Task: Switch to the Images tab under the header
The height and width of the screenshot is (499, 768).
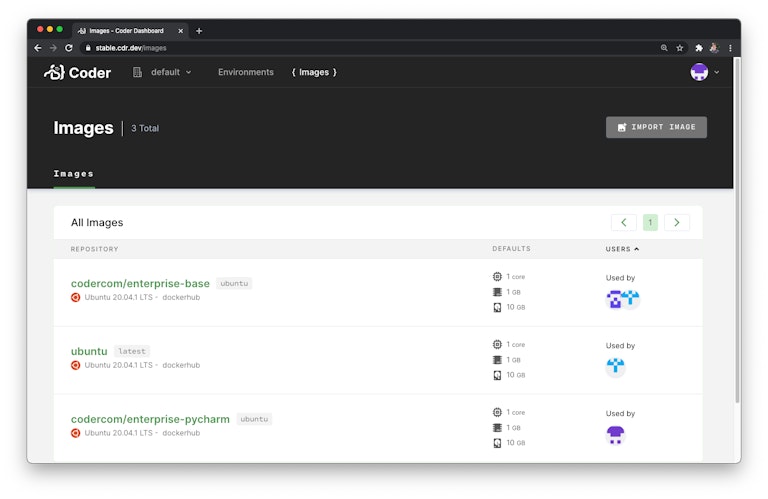Action: (x=73, y=173)
